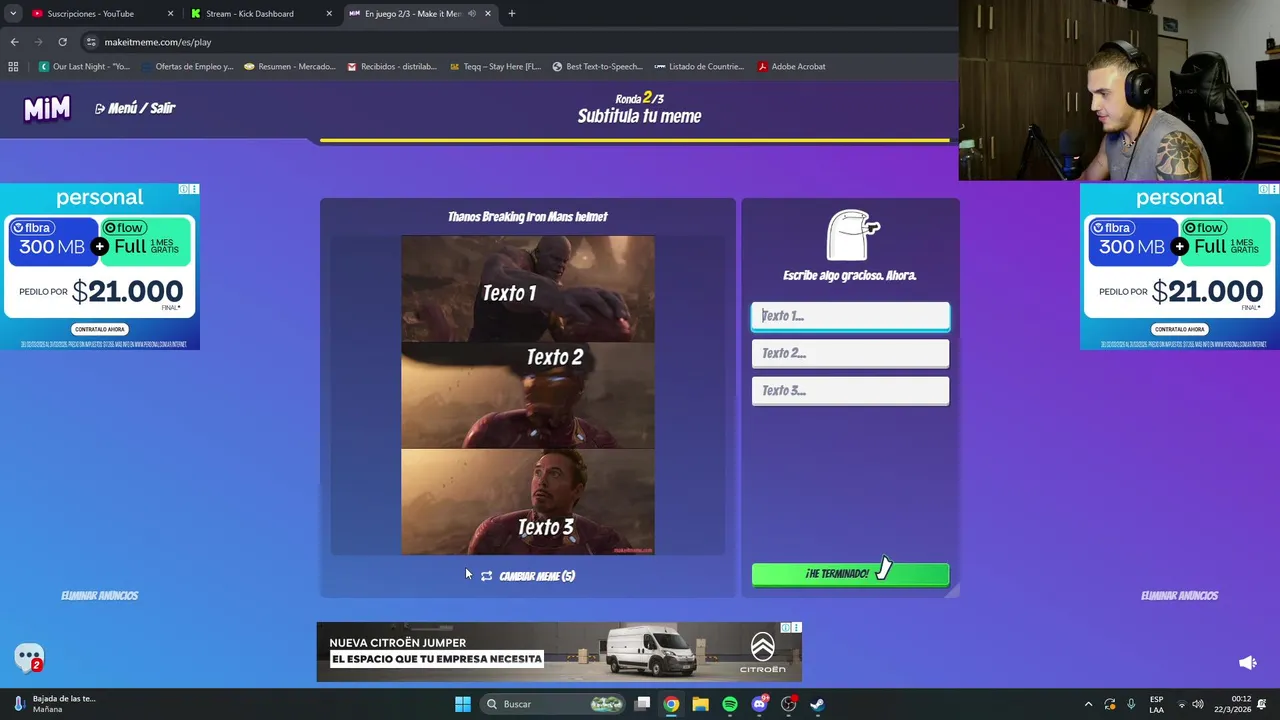Click Contratalo ahora on left Personal ad
Screen dimensions: 1280x720
(x=100, y=329)
